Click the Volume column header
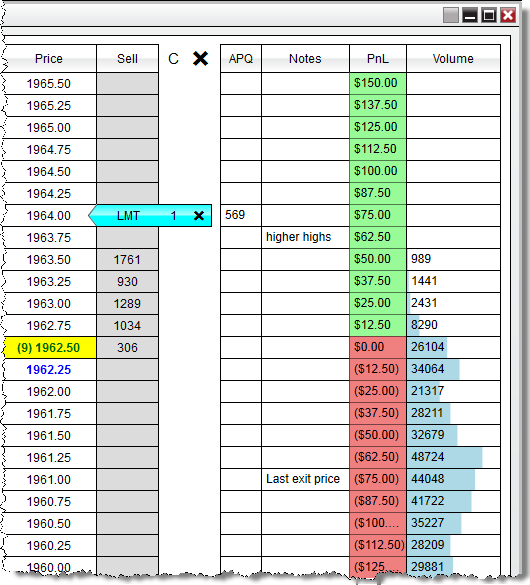 [x=454, y=59]
